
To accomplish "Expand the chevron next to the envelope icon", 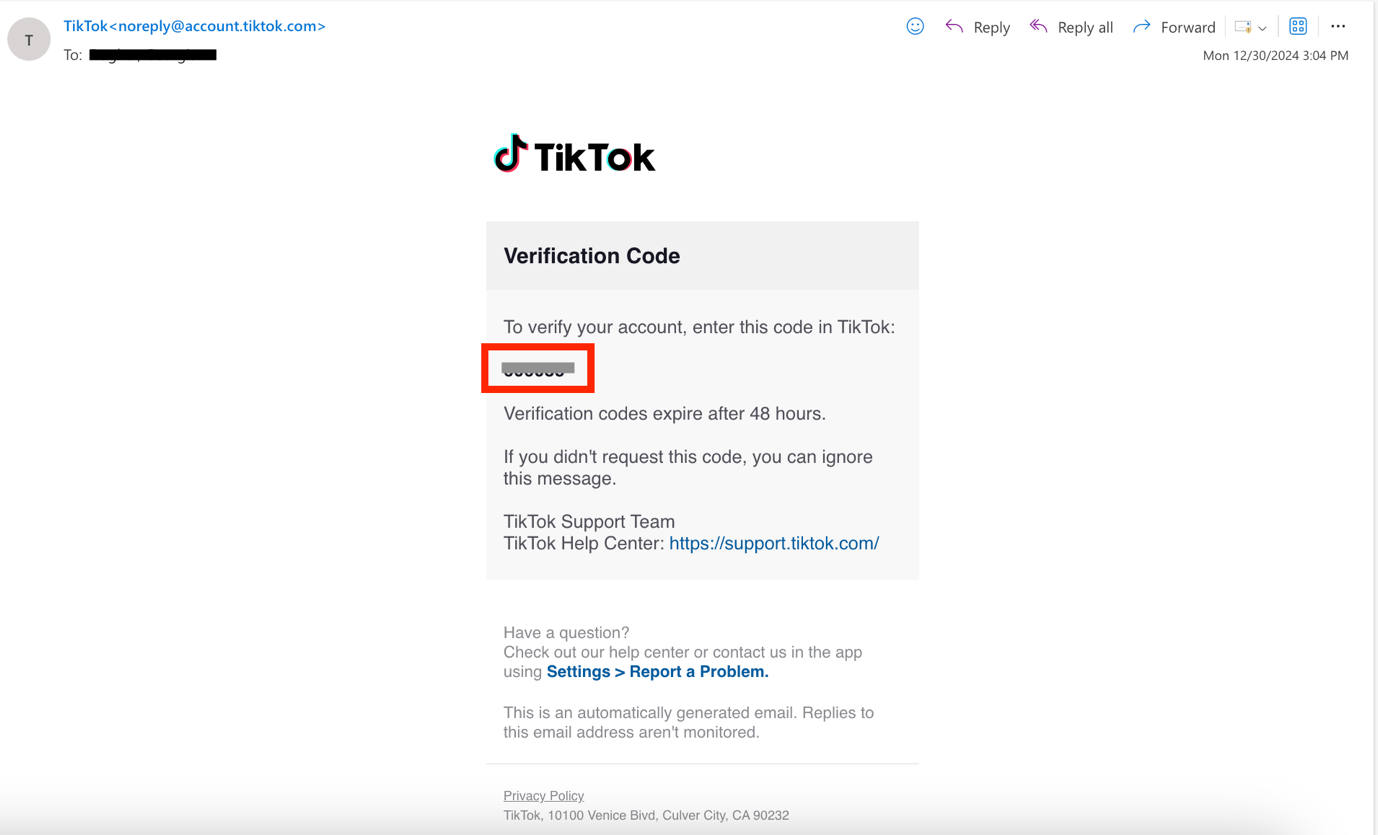I will [1262, 27].
